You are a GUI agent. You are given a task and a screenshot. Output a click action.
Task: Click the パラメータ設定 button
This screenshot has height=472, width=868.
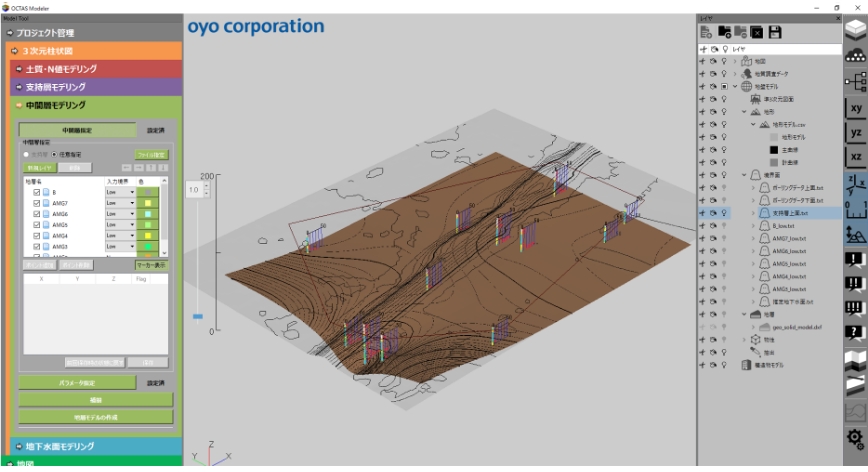click(77, 382)
